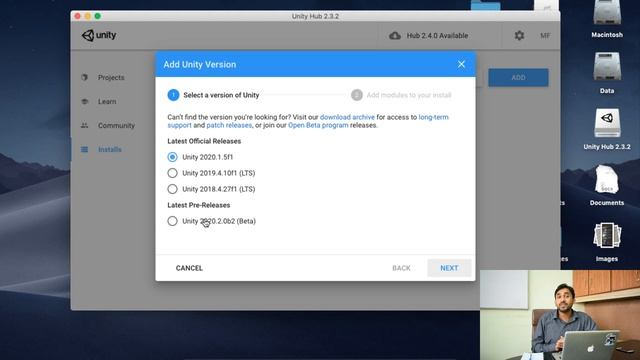This screenshot has width=640, height=360.
Task: Select Unity 2020.1.5f1 radio button
Action: [172, 157]
